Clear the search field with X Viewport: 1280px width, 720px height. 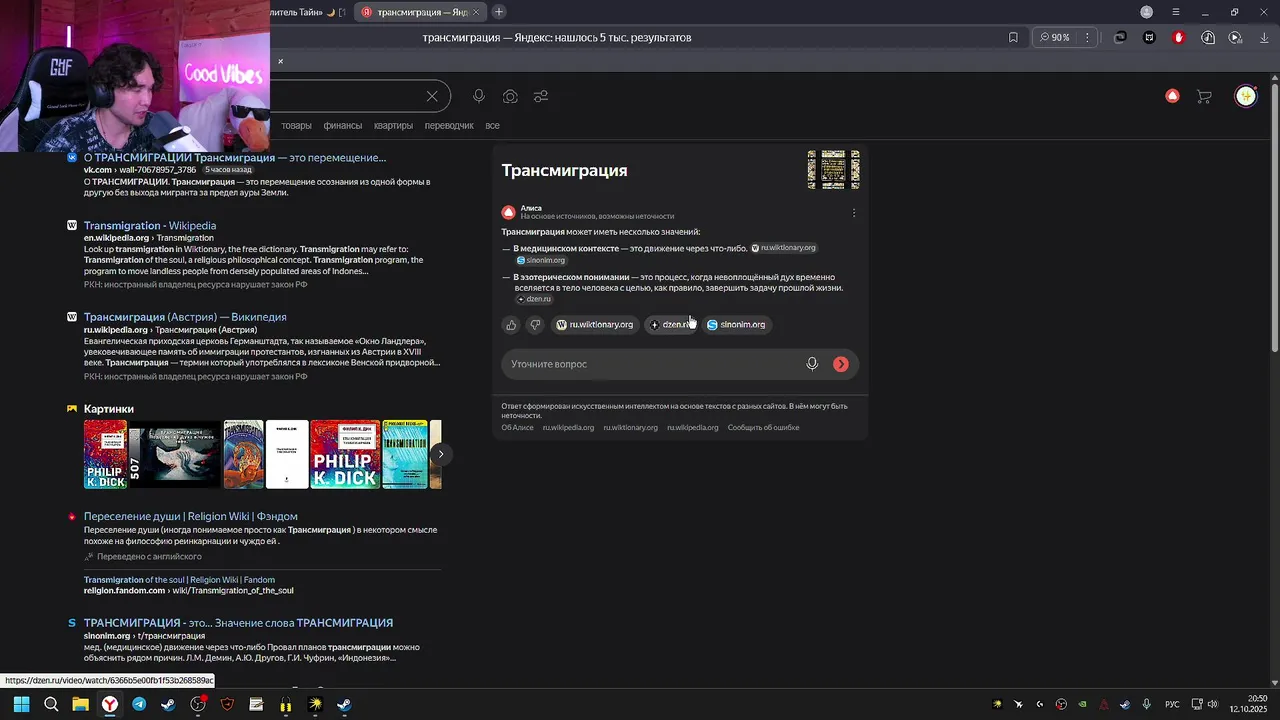tap(432, 96)
